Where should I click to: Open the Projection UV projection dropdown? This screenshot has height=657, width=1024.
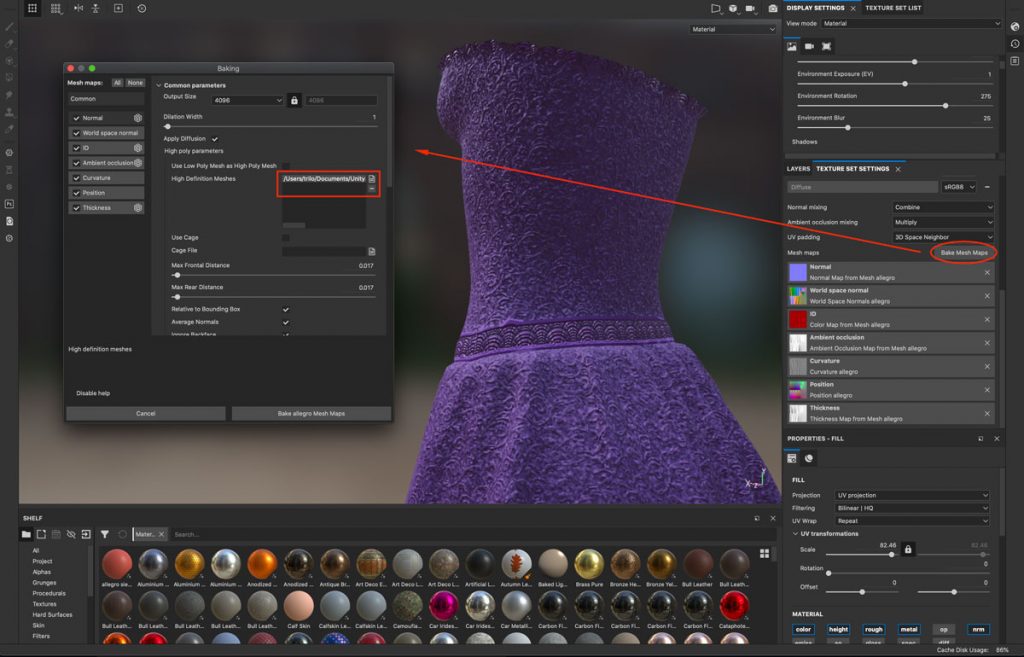912,495
